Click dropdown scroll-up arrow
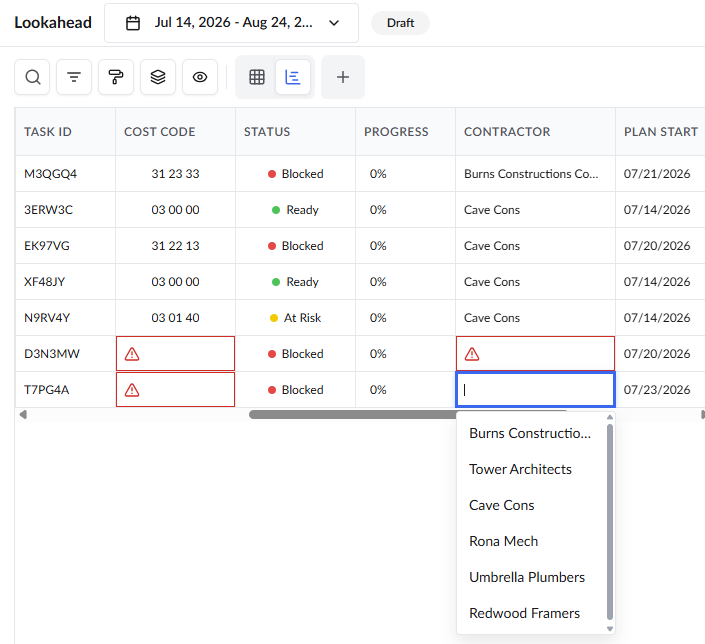Image resolution: width=705 pixels, height=644 pixels. [610, 417]
